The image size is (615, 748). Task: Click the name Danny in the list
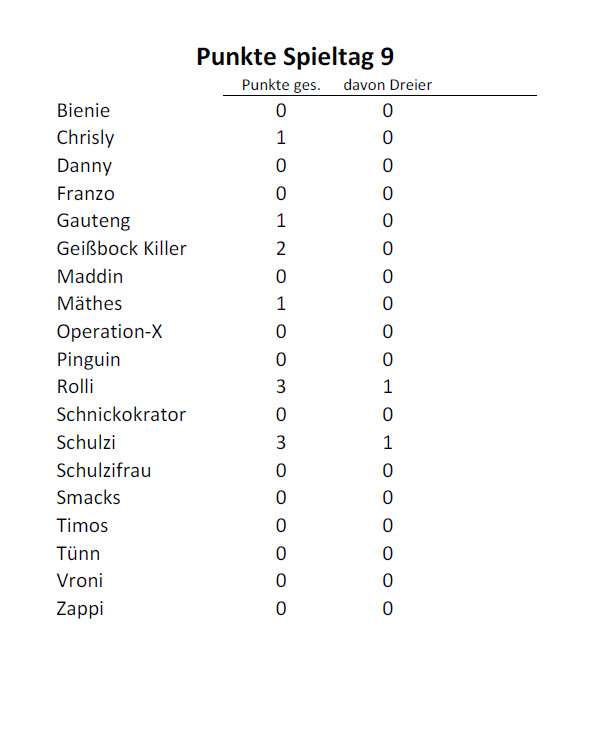[84, 166]
